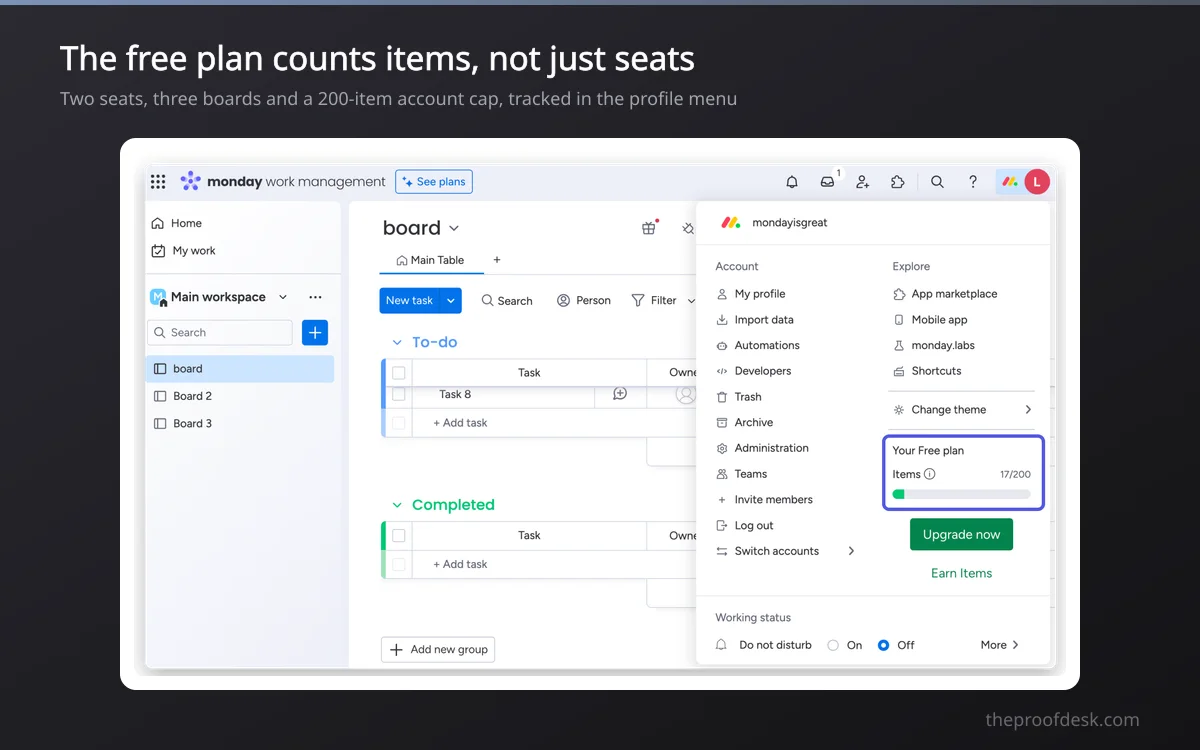This screenshot has height=750, width=1200.
Task: Click Search in the board toolbar
Action: (x=507, y=300)
